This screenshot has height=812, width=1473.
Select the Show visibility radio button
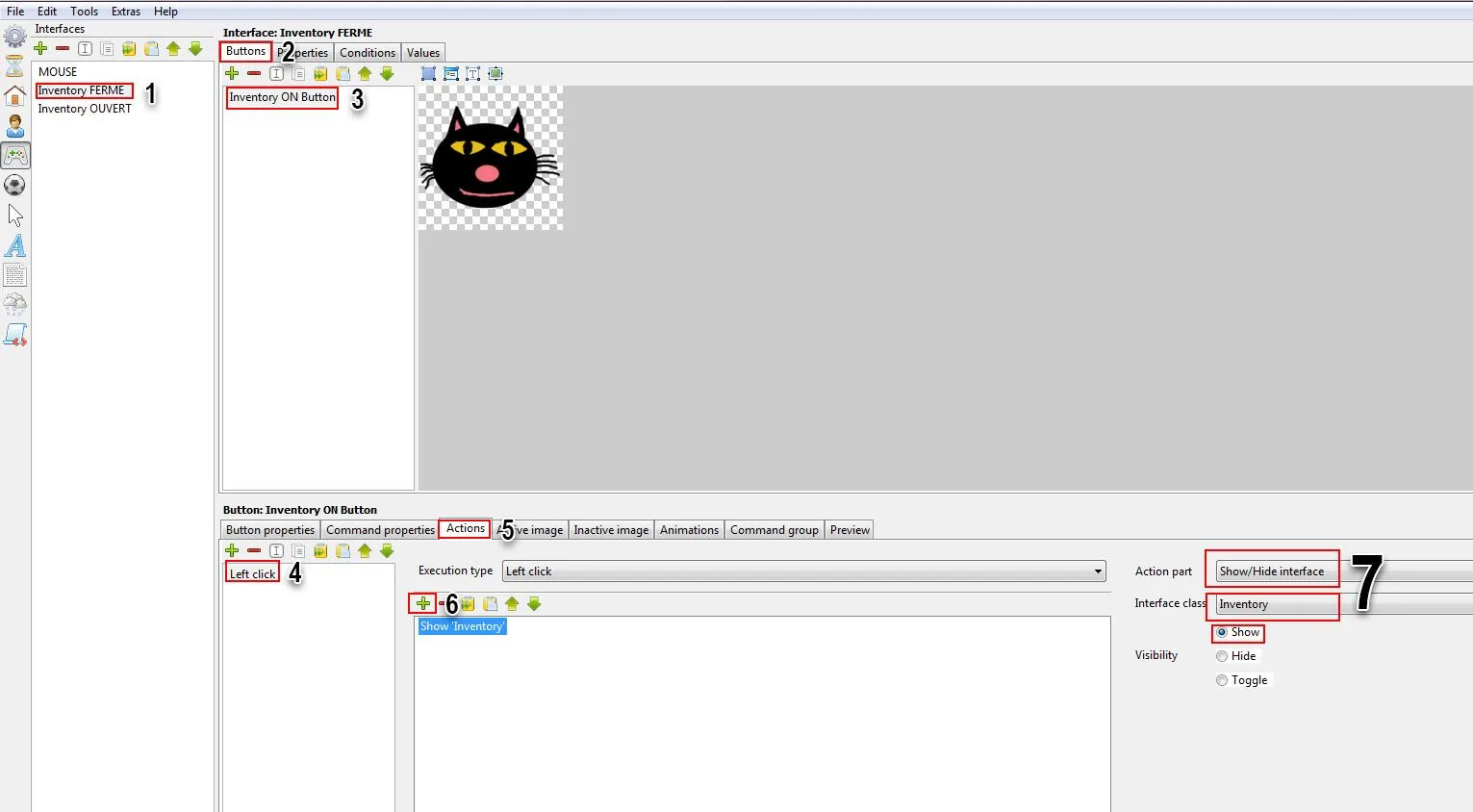1222,632
